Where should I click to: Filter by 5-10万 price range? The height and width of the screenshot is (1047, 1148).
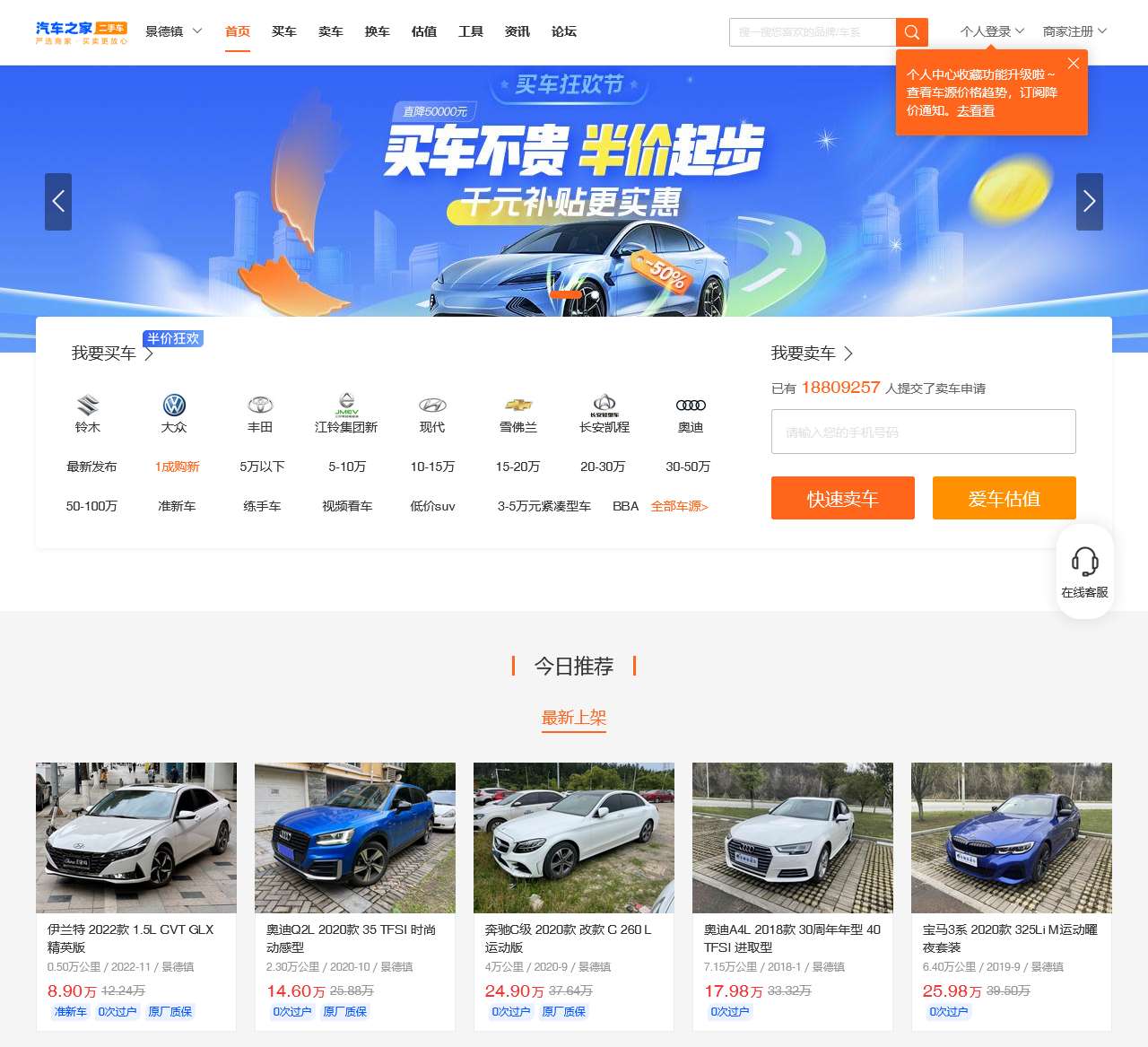(x=347, y=467)
